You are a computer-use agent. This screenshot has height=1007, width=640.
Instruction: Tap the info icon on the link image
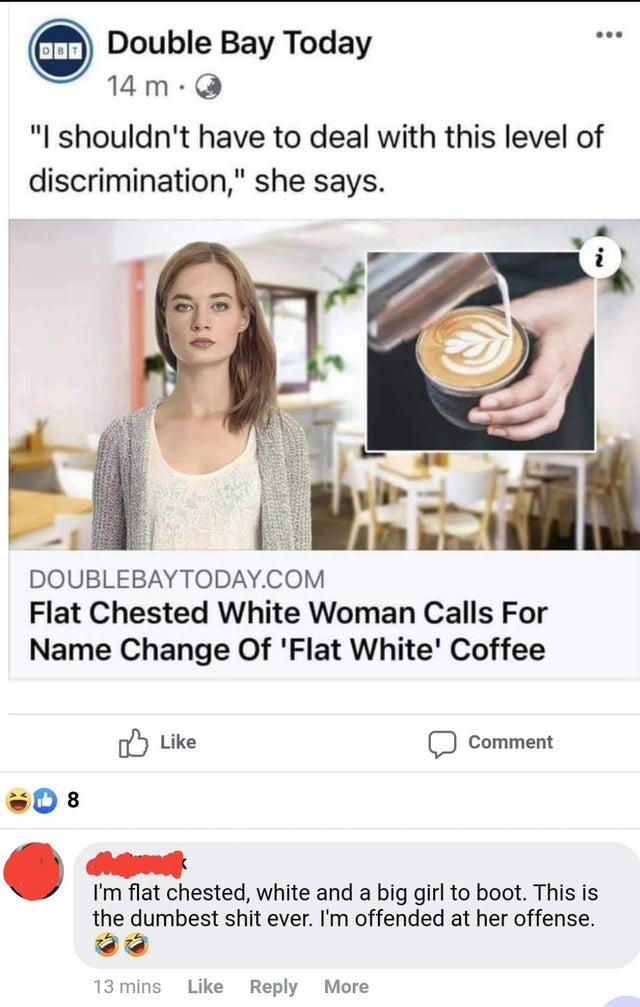coord(600,259)
